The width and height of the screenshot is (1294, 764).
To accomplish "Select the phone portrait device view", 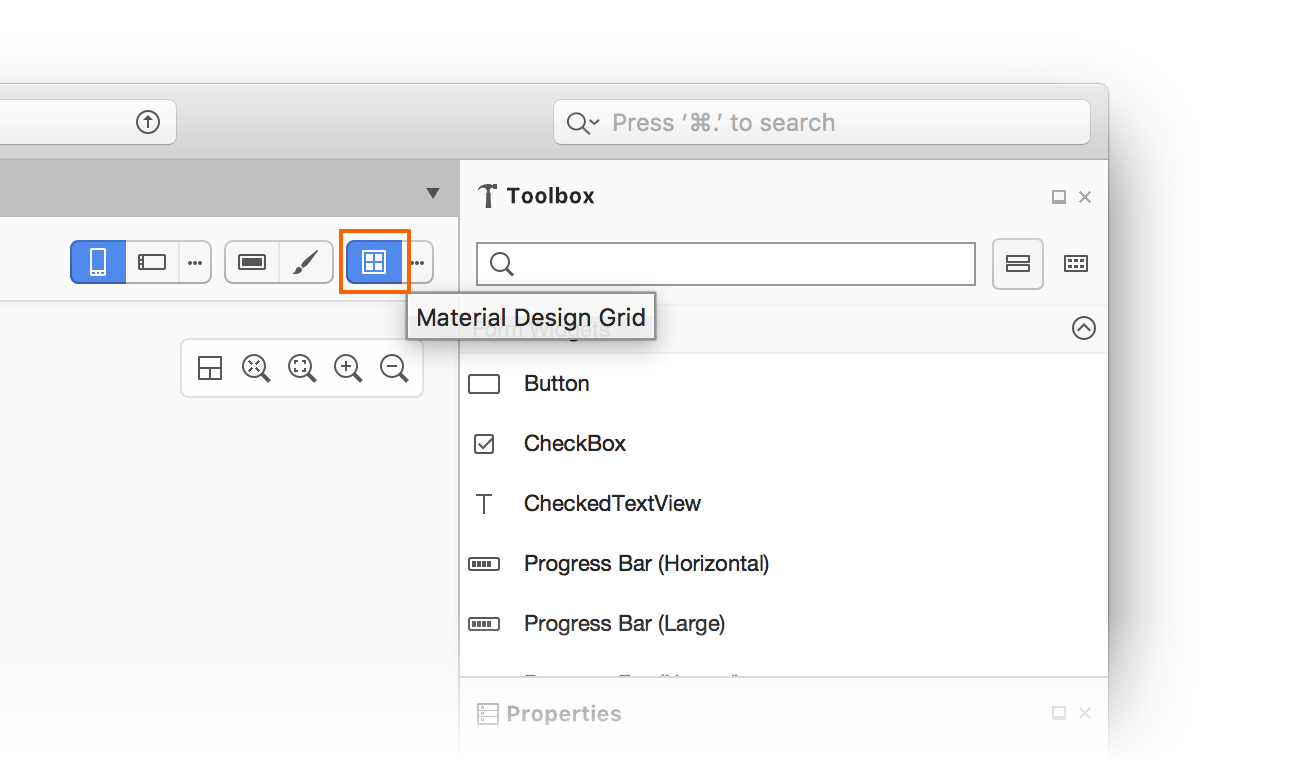I will pos(98,262).
